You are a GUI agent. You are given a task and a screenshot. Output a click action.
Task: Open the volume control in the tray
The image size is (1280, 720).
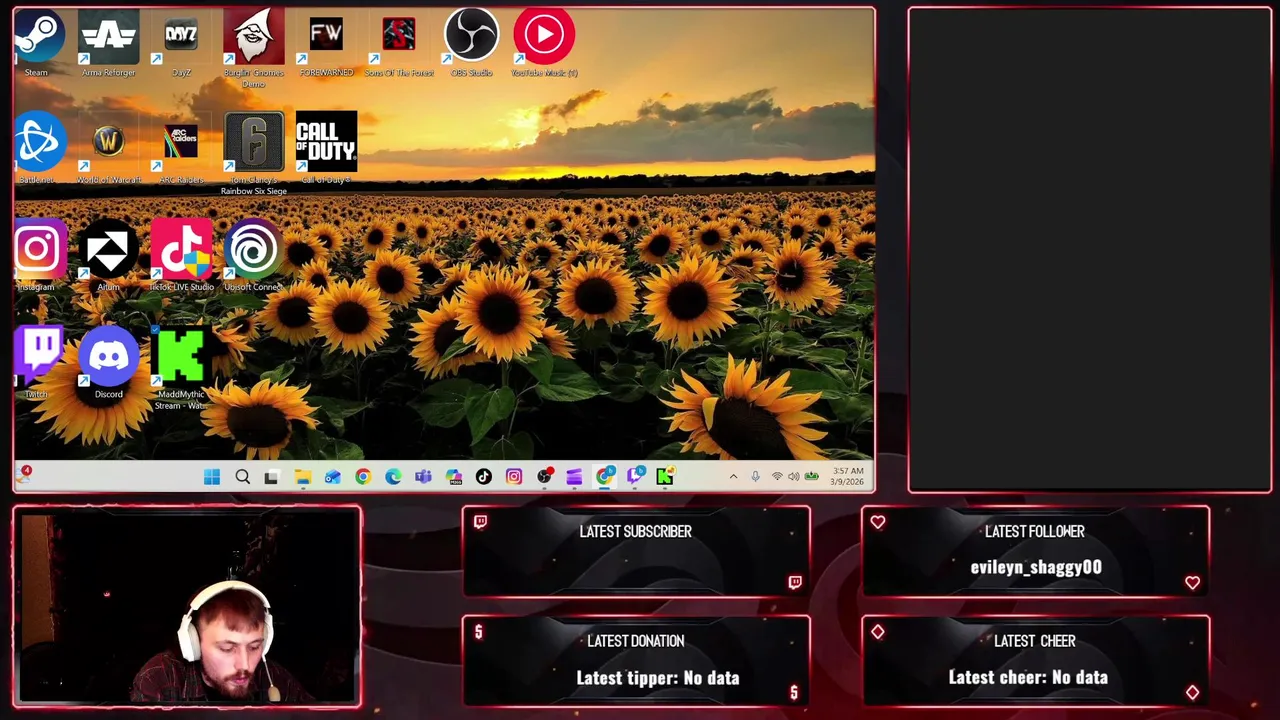794,477
